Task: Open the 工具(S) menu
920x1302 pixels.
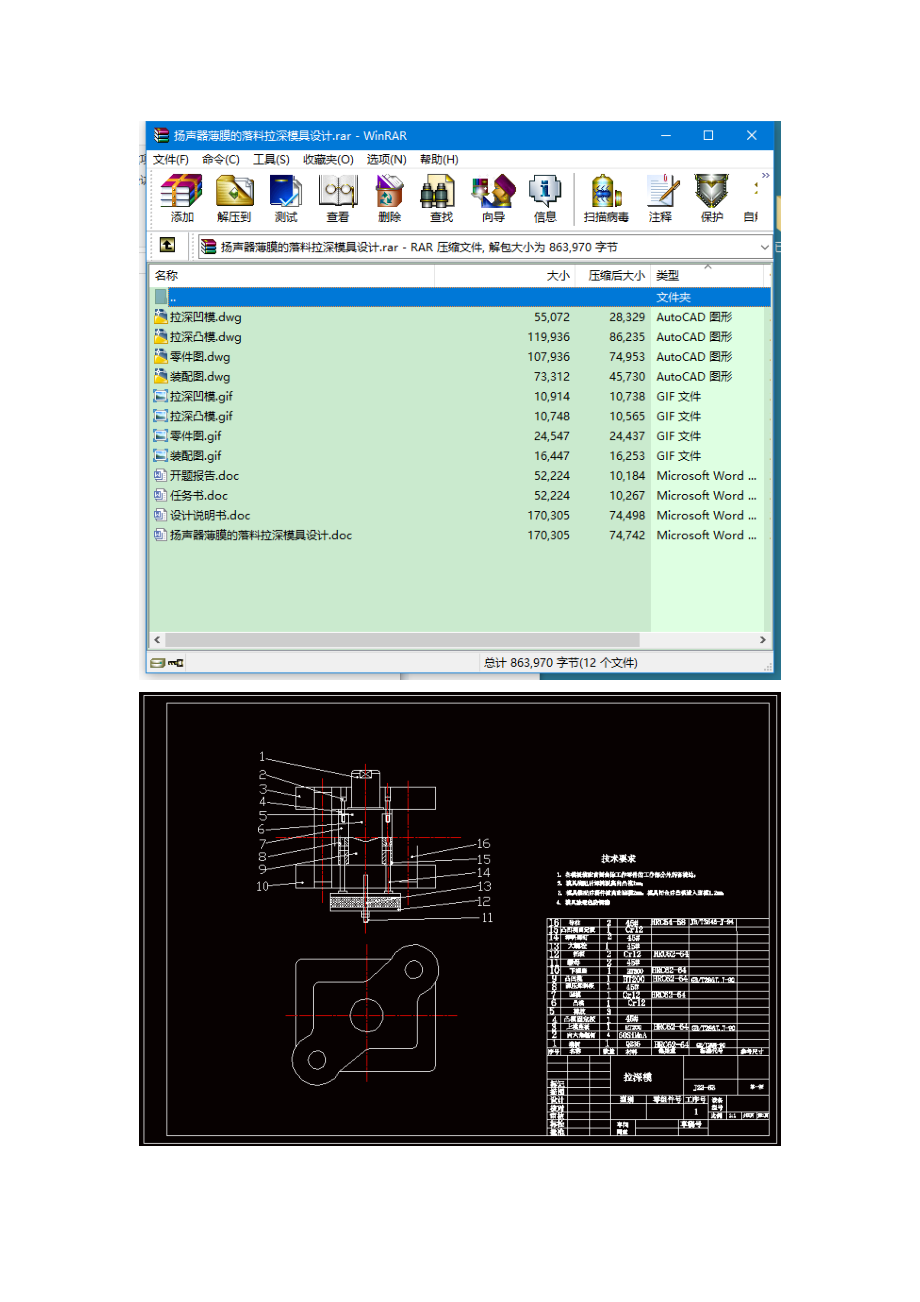Action: click(271, 159)
